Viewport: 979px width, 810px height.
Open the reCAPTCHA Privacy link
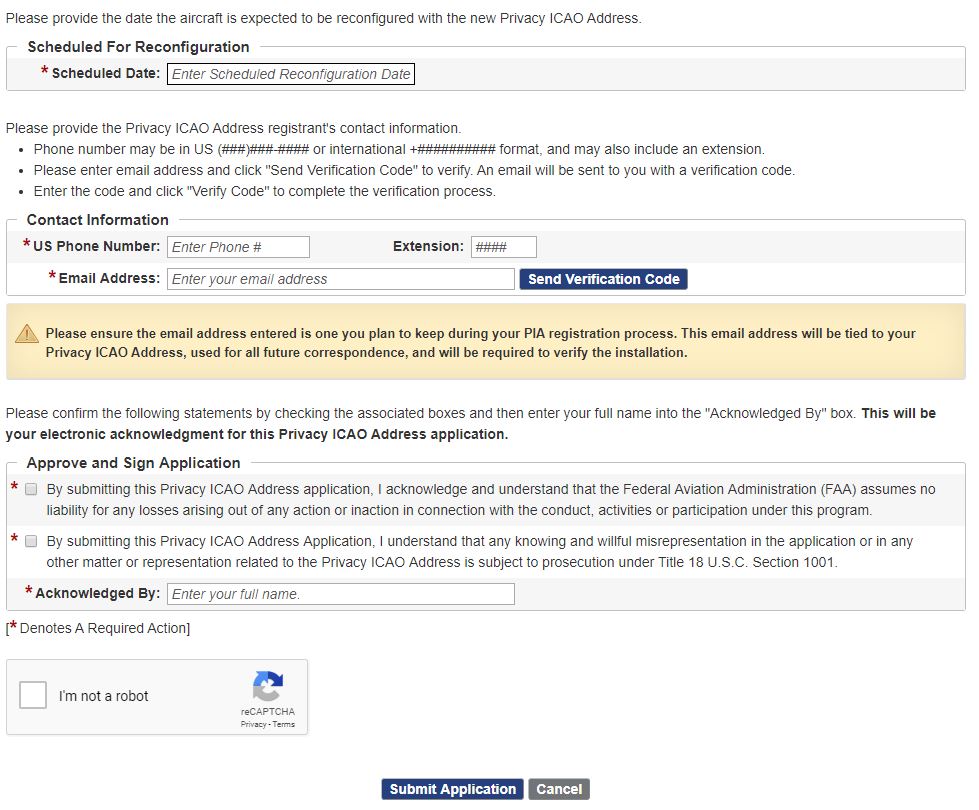click(253, 724)
